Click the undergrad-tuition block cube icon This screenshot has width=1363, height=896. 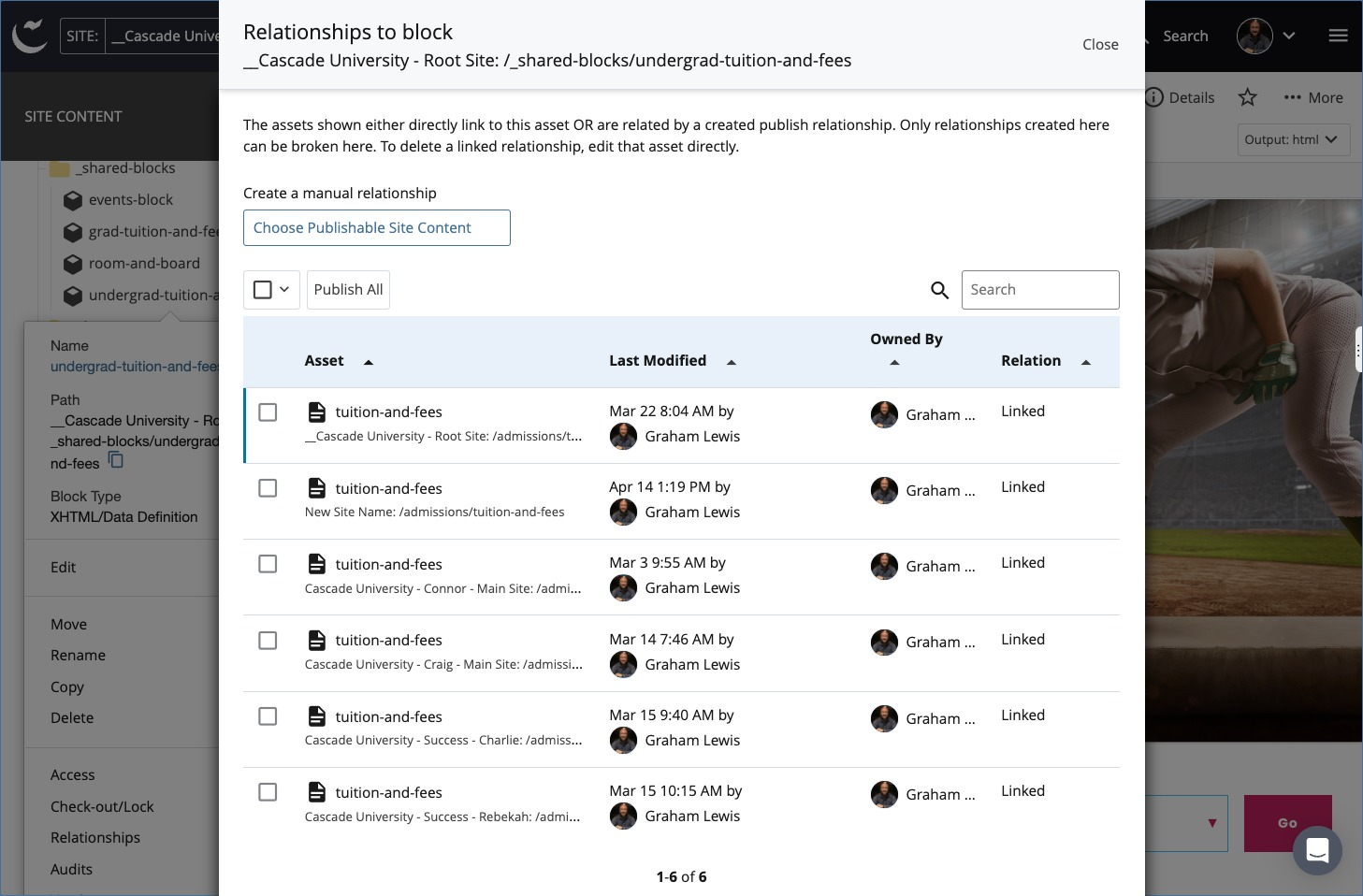(x=73, y=296)
